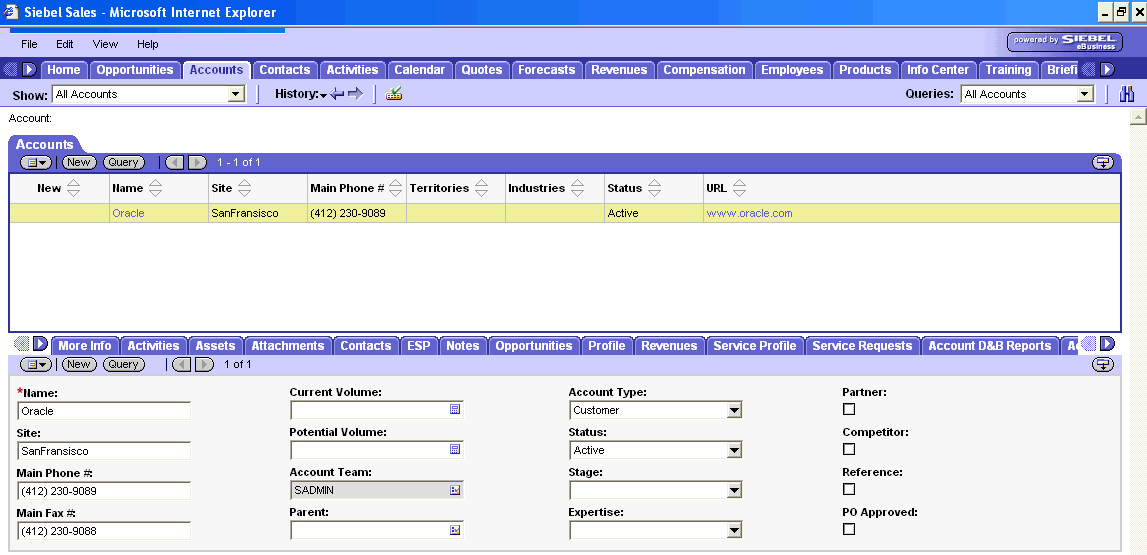This screenshot has height=555, width=1147.
Task: Switch to the Opportunities screen tab
Action: click(x=135, y=70)
